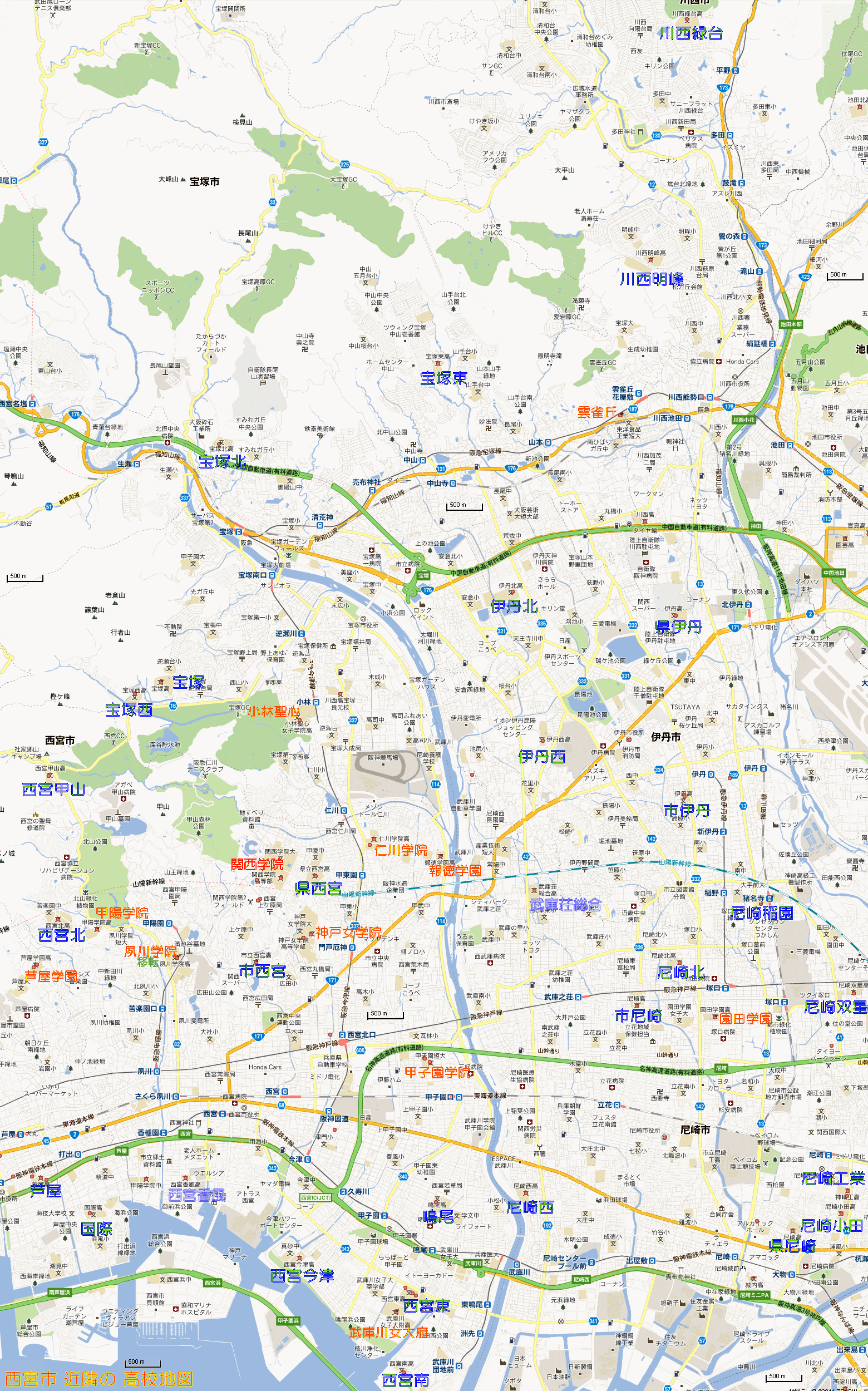Image resolution: width=868 pixels, height=1391 pixels.
Task: Click the 宝塚東 school label
Action: click(444, 378)
